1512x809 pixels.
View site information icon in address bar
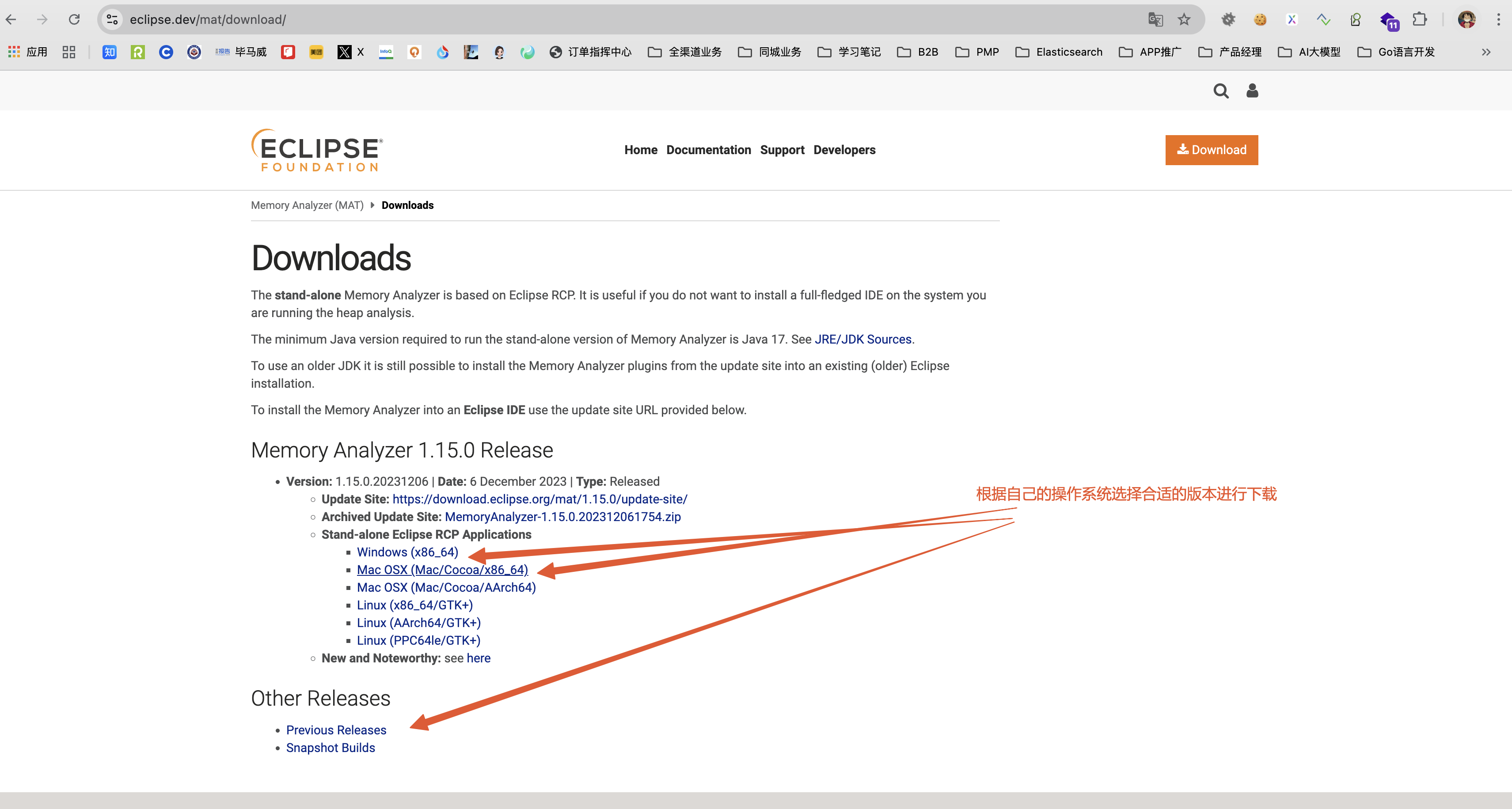(x=111, y=19)
